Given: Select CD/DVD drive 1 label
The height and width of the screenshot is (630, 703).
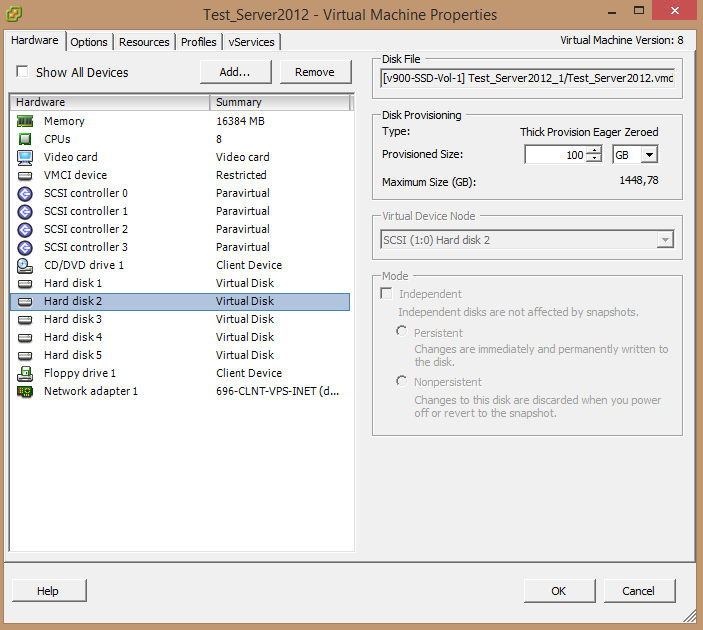Looking at the screenshot, I should click(84, 265).
